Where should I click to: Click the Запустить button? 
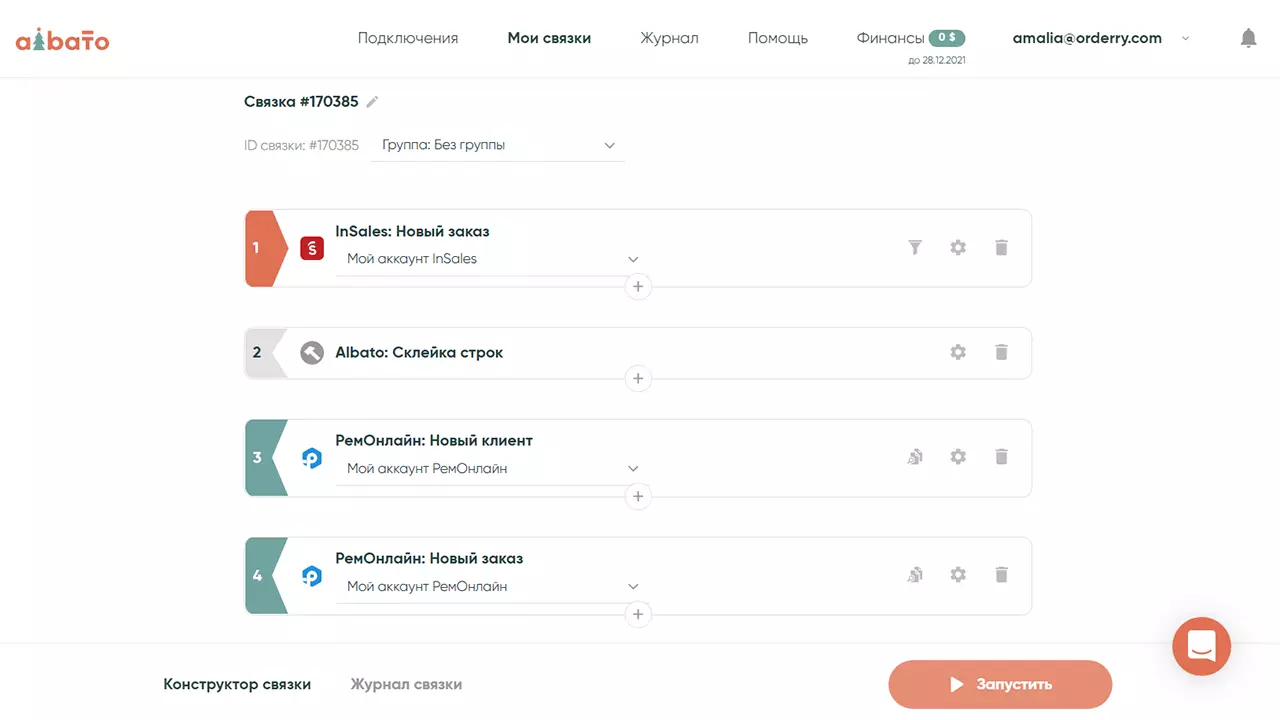coord(1000,685)
